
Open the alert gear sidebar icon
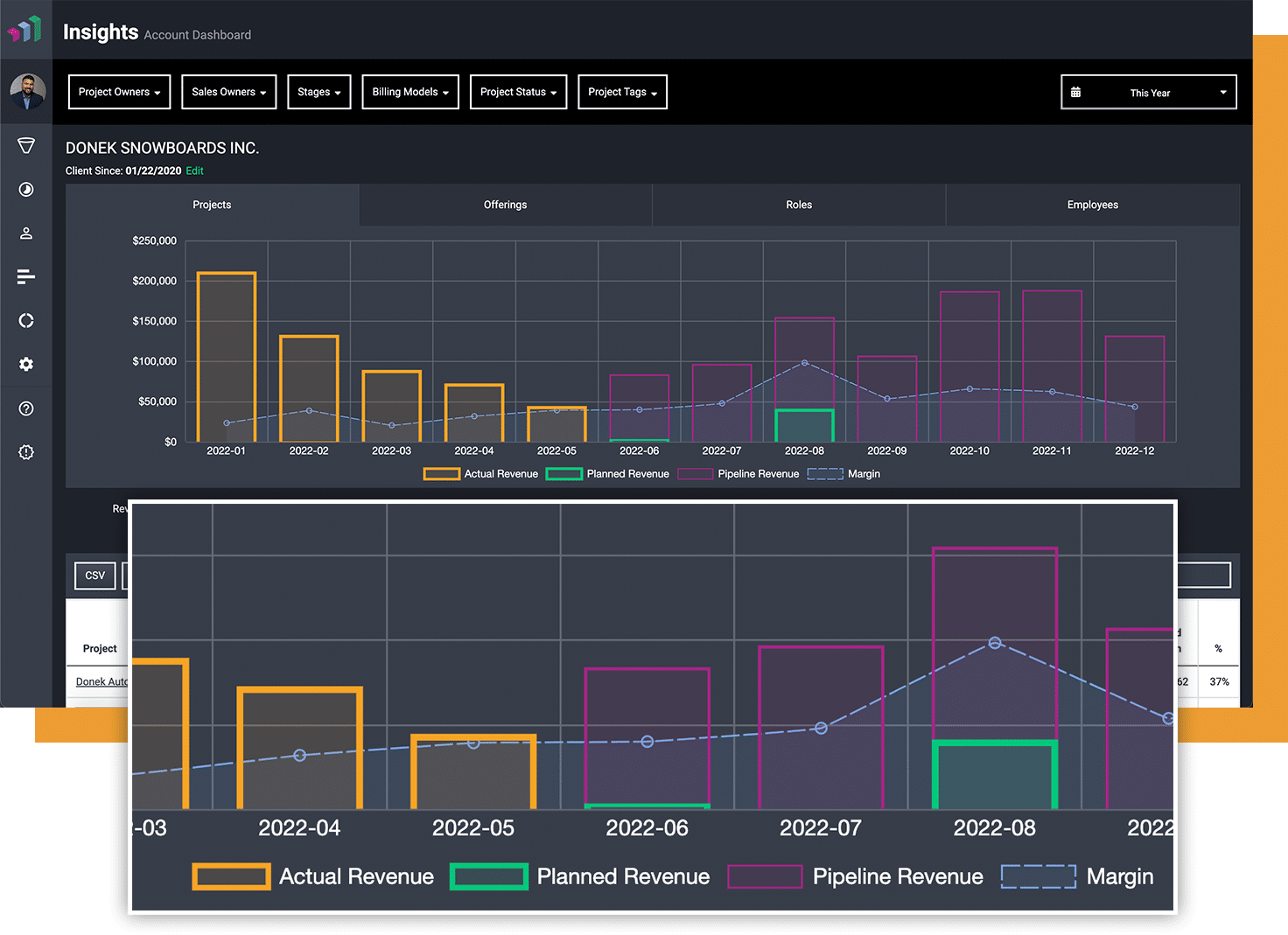click(26, 452)
